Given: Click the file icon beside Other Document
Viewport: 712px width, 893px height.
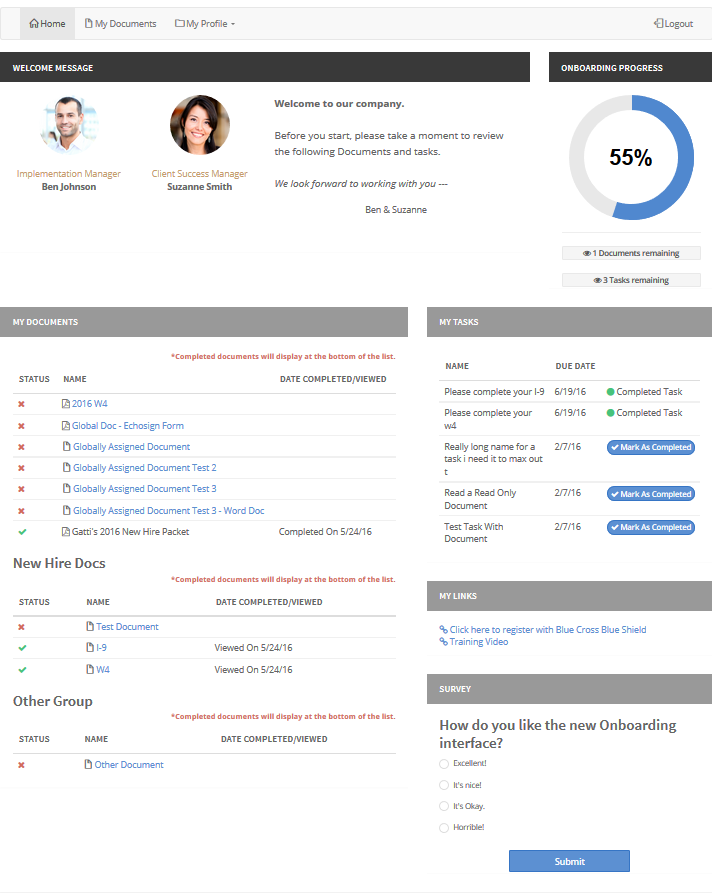Looking at the screenshot, I should (88, 764).
